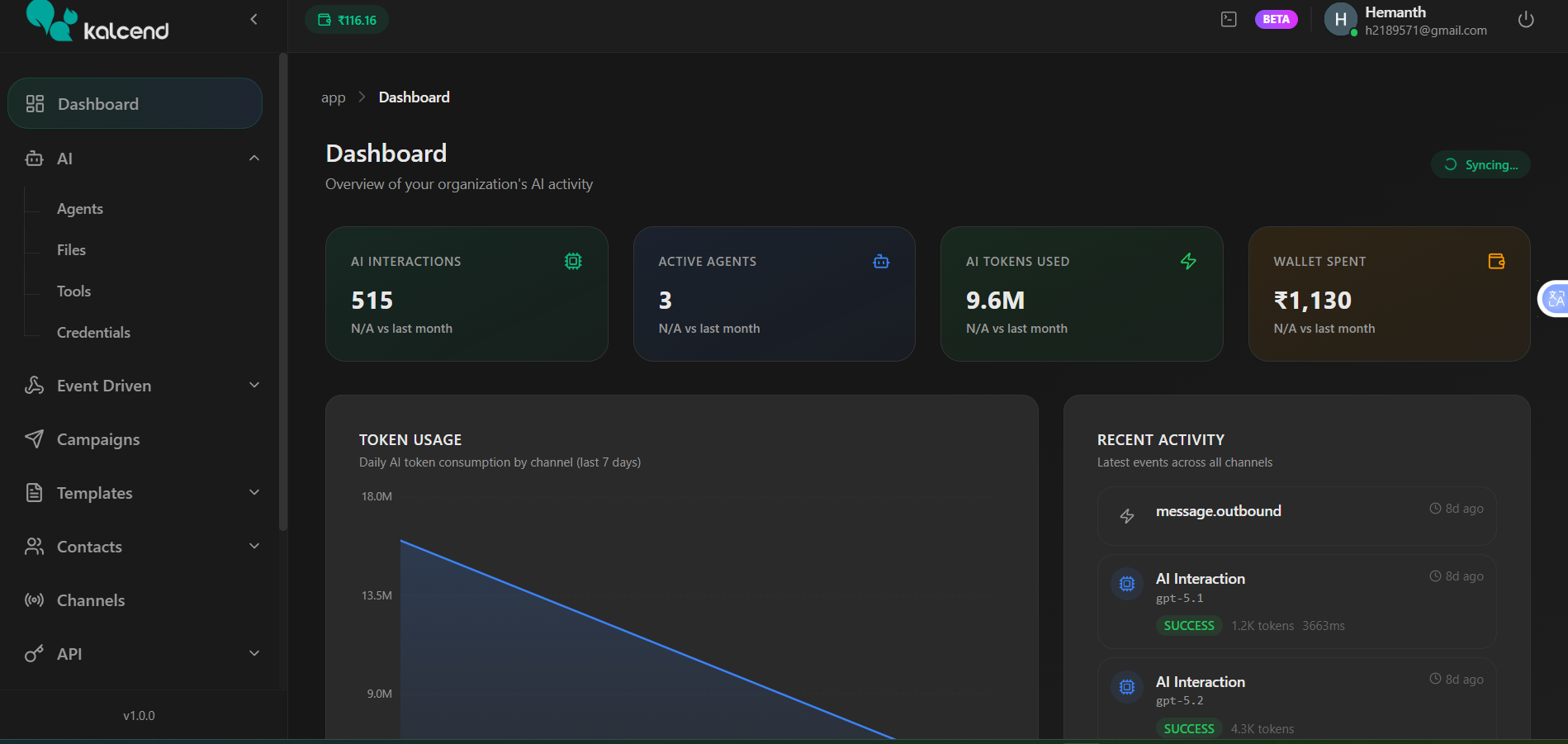Click the Event Driven webhook icon
Image resolution: width=1568 pixels, height=744 pixels.
pos(34,385)
